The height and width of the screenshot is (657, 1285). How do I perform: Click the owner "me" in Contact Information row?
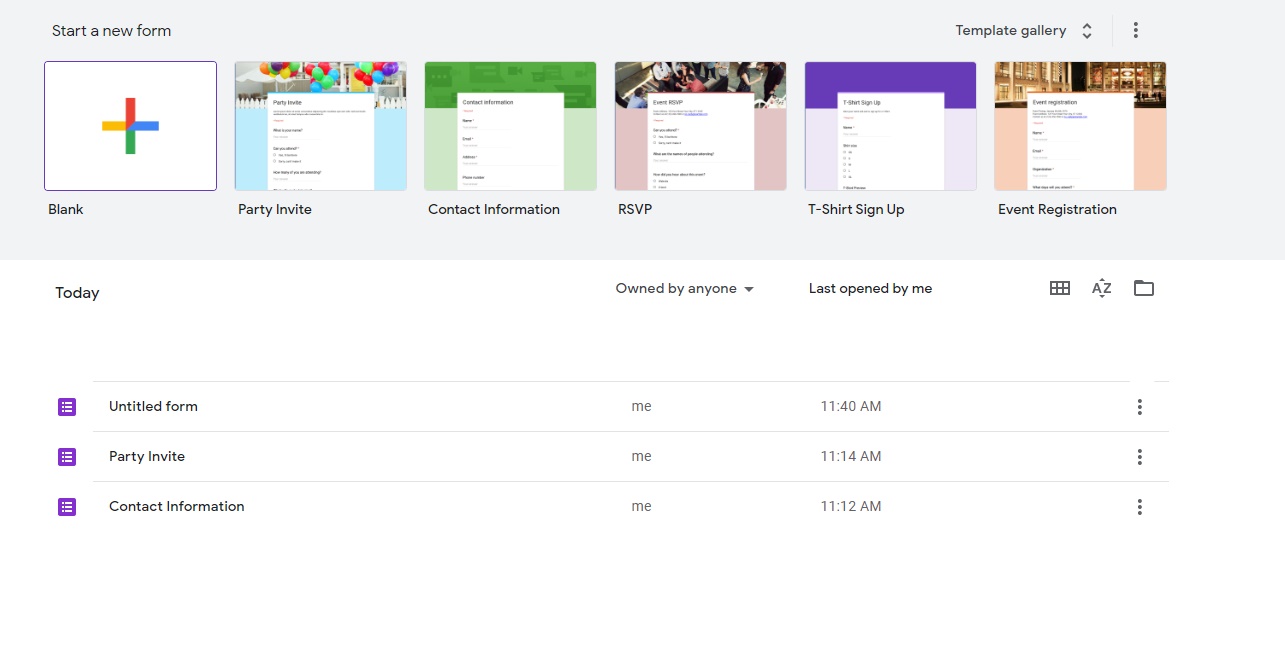(641, 507)
